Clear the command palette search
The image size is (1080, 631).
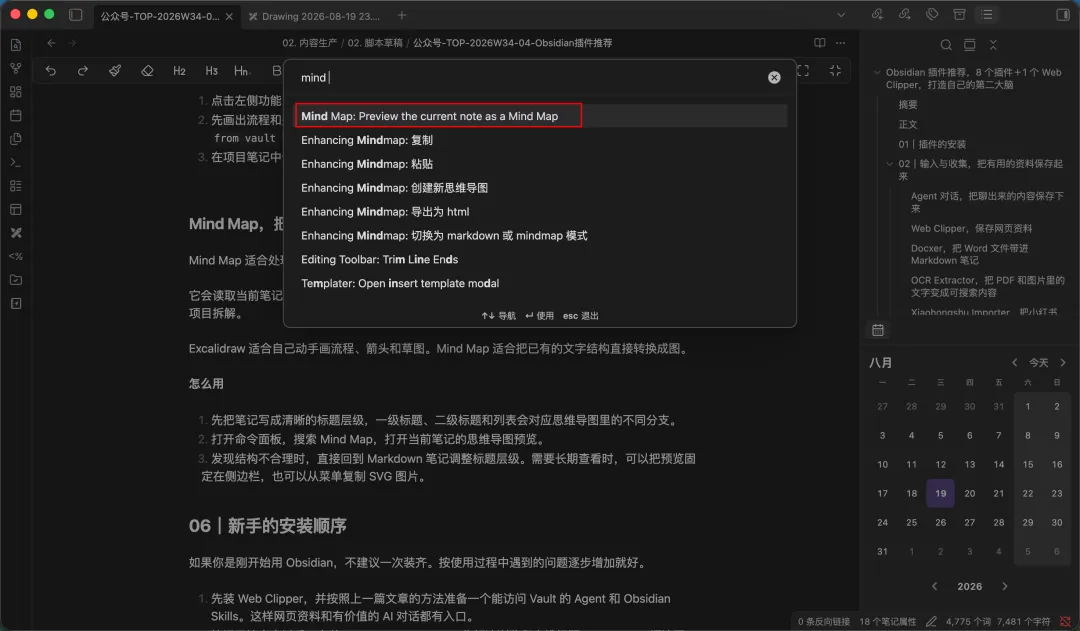tap(774, 78)
